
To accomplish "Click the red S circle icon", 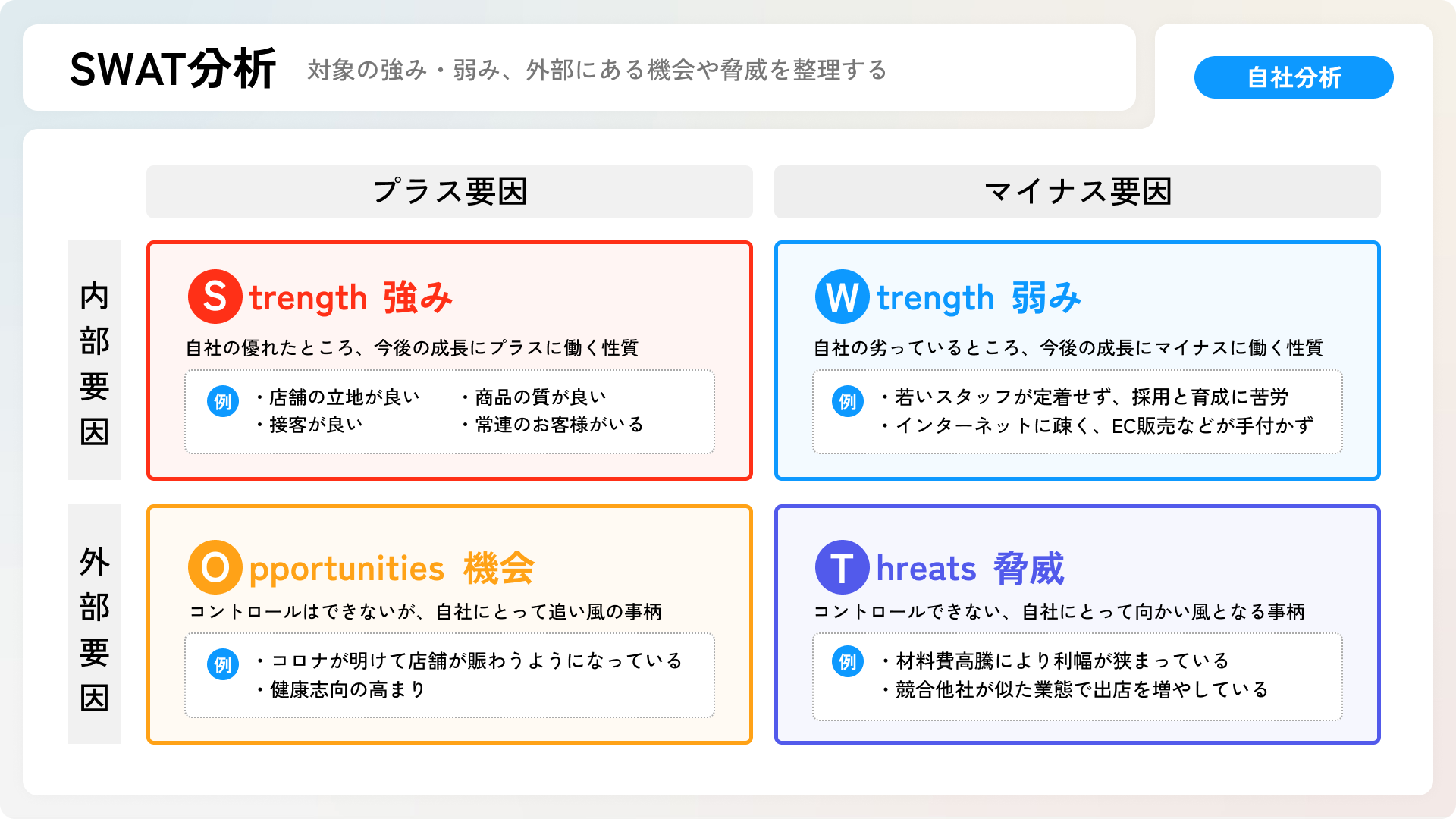I will coord(215,297).
